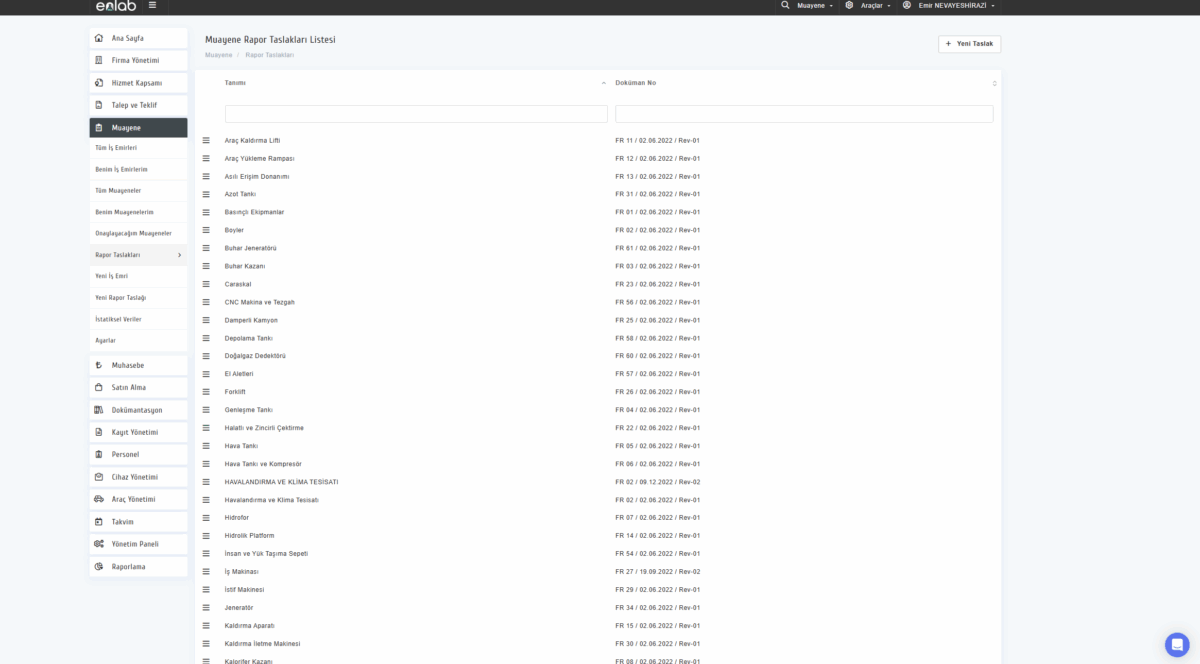Click row menu icon for Buhar Kazanı
Viewport: 1200px width, 664px height.
[x=206, y=266]
